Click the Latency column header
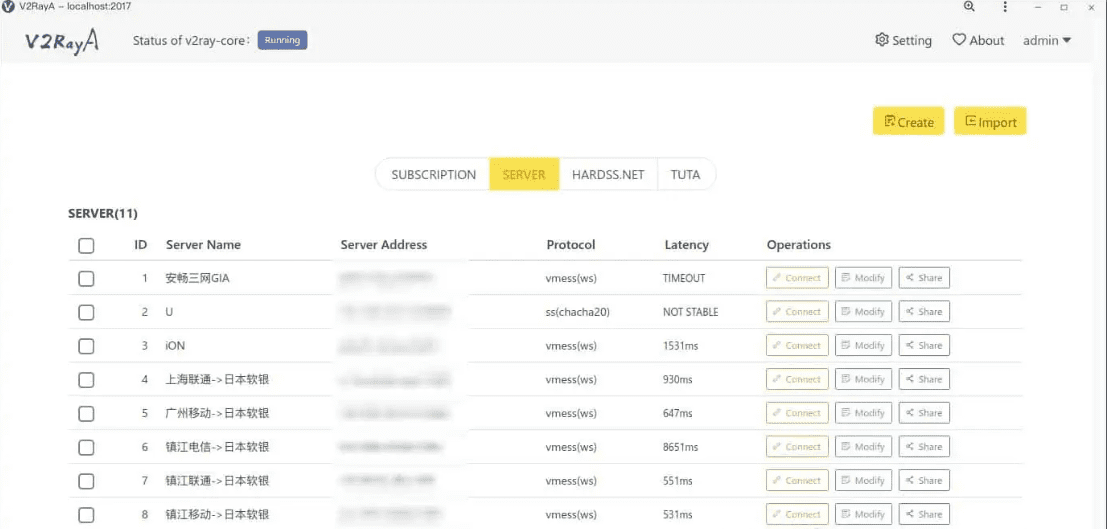1107x529 pixels. [x=686, y=245]
